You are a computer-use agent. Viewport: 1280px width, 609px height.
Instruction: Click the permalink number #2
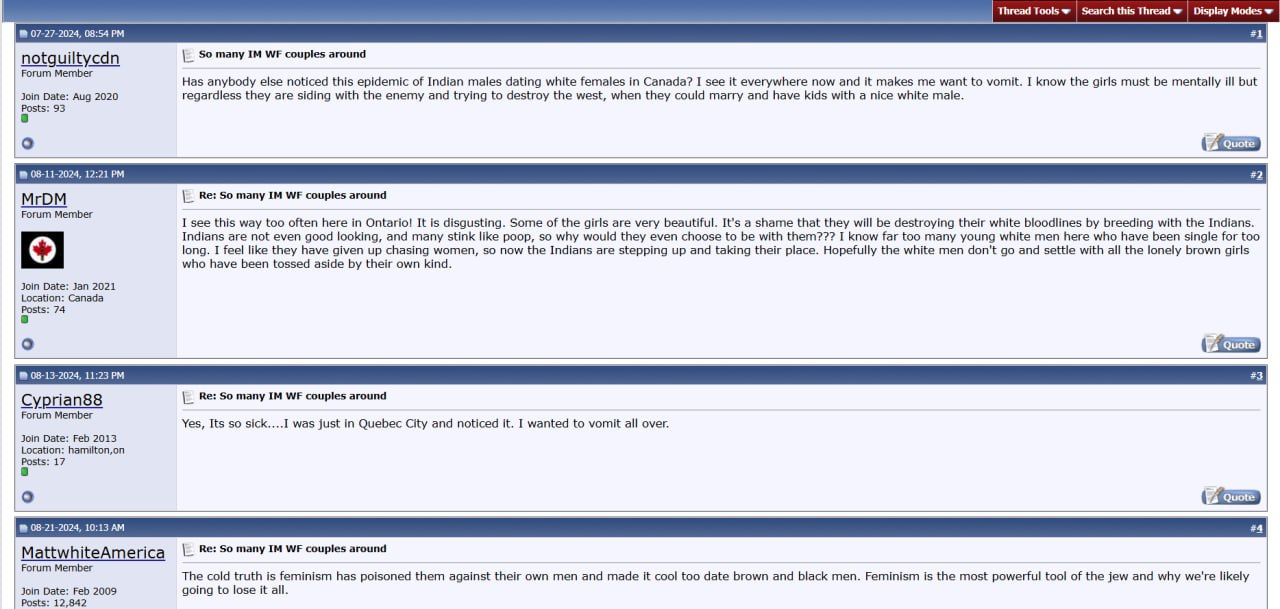coord(1256,175)
